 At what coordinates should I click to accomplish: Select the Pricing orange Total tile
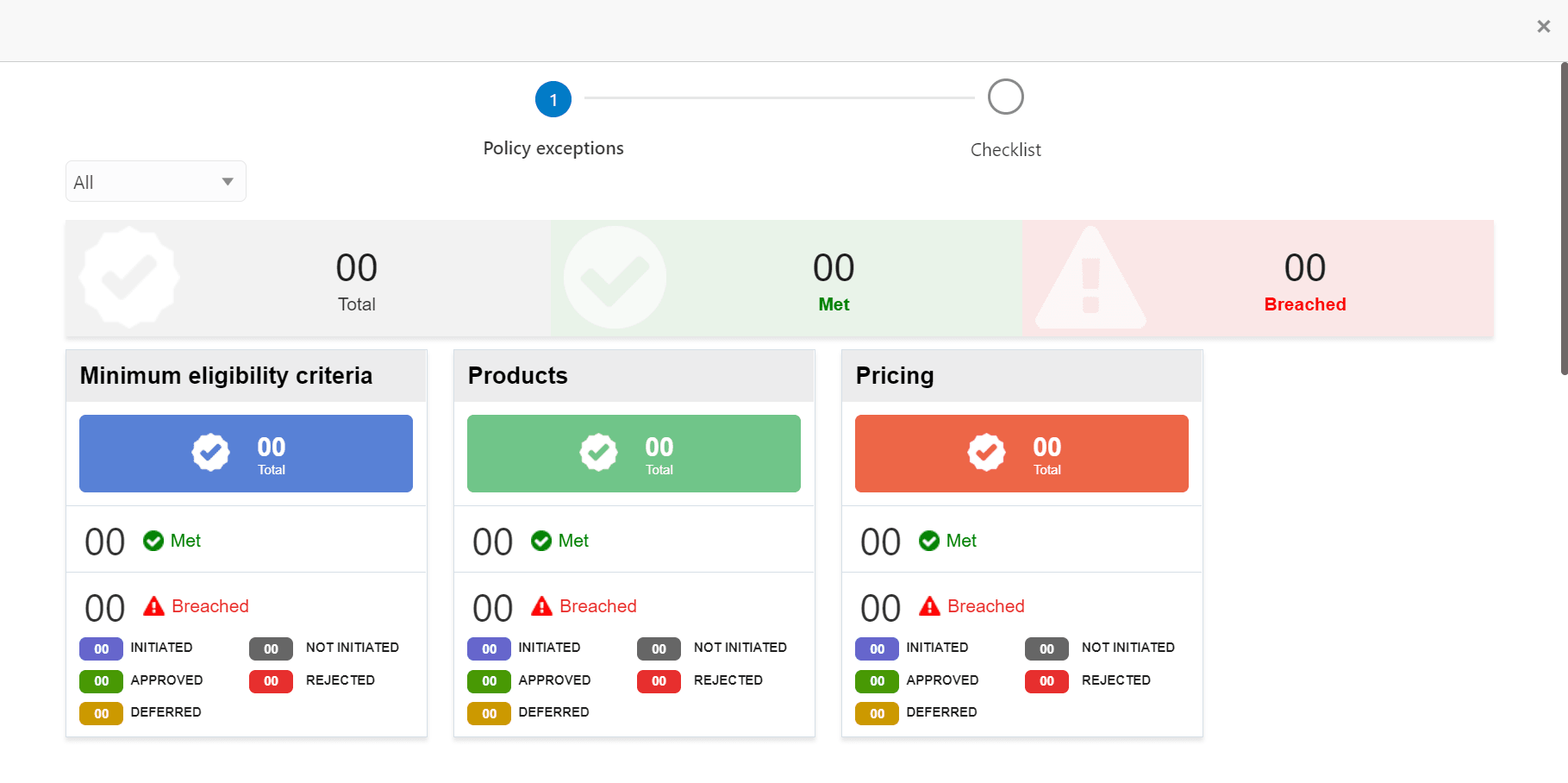point(1021,454)
